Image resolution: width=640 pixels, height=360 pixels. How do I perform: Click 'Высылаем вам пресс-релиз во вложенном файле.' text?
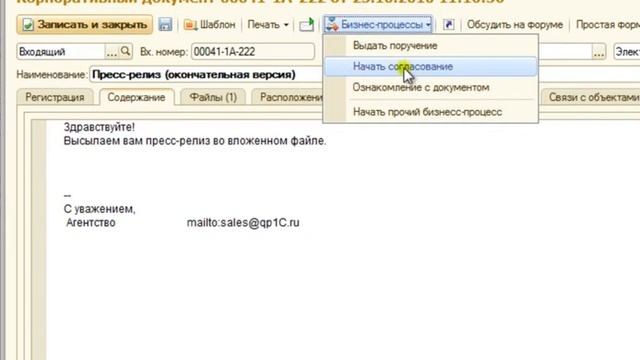(x=195, y=141)
